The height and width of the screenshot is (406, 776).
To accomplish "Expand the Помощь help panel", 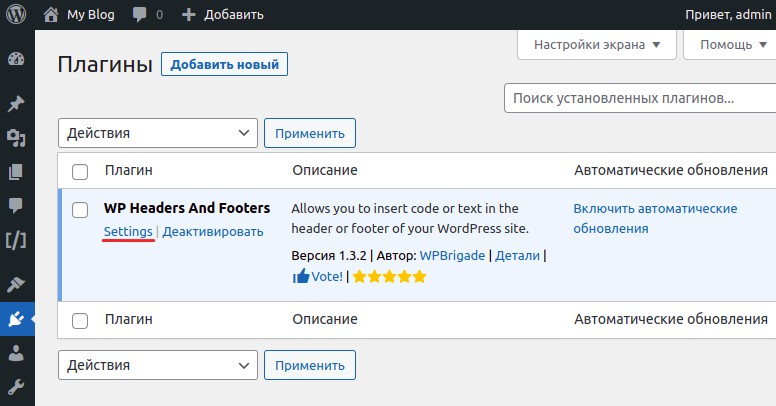I will click(x=732, y=45).
